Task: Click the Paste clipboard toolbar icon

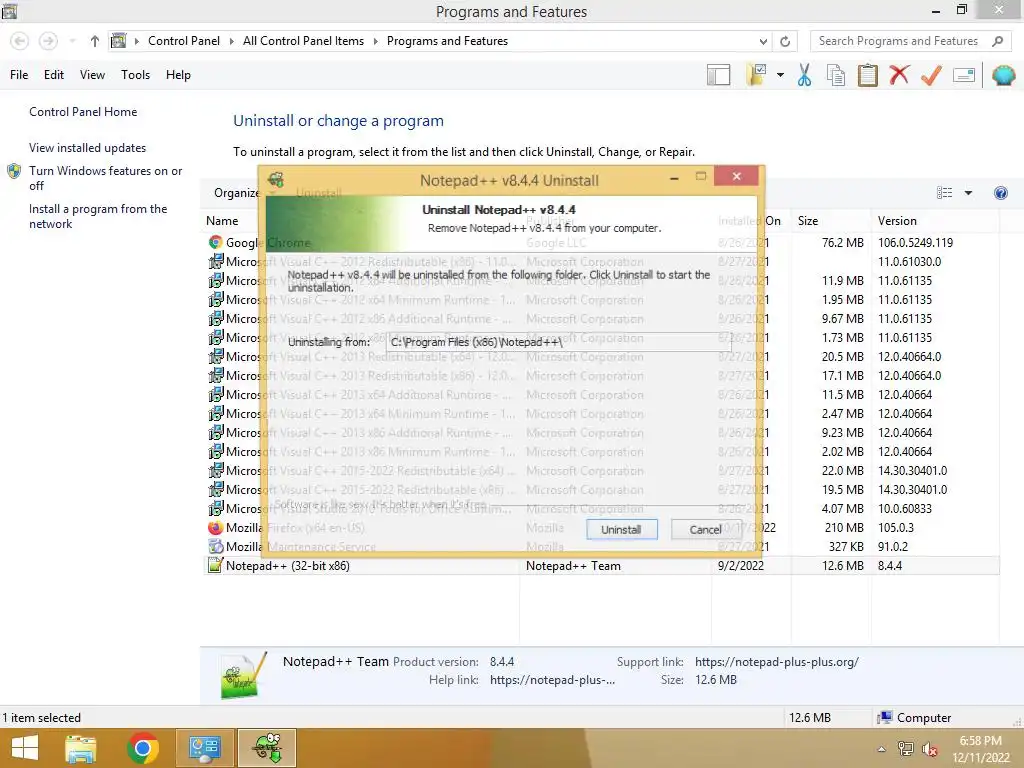Action: (867, 75)
